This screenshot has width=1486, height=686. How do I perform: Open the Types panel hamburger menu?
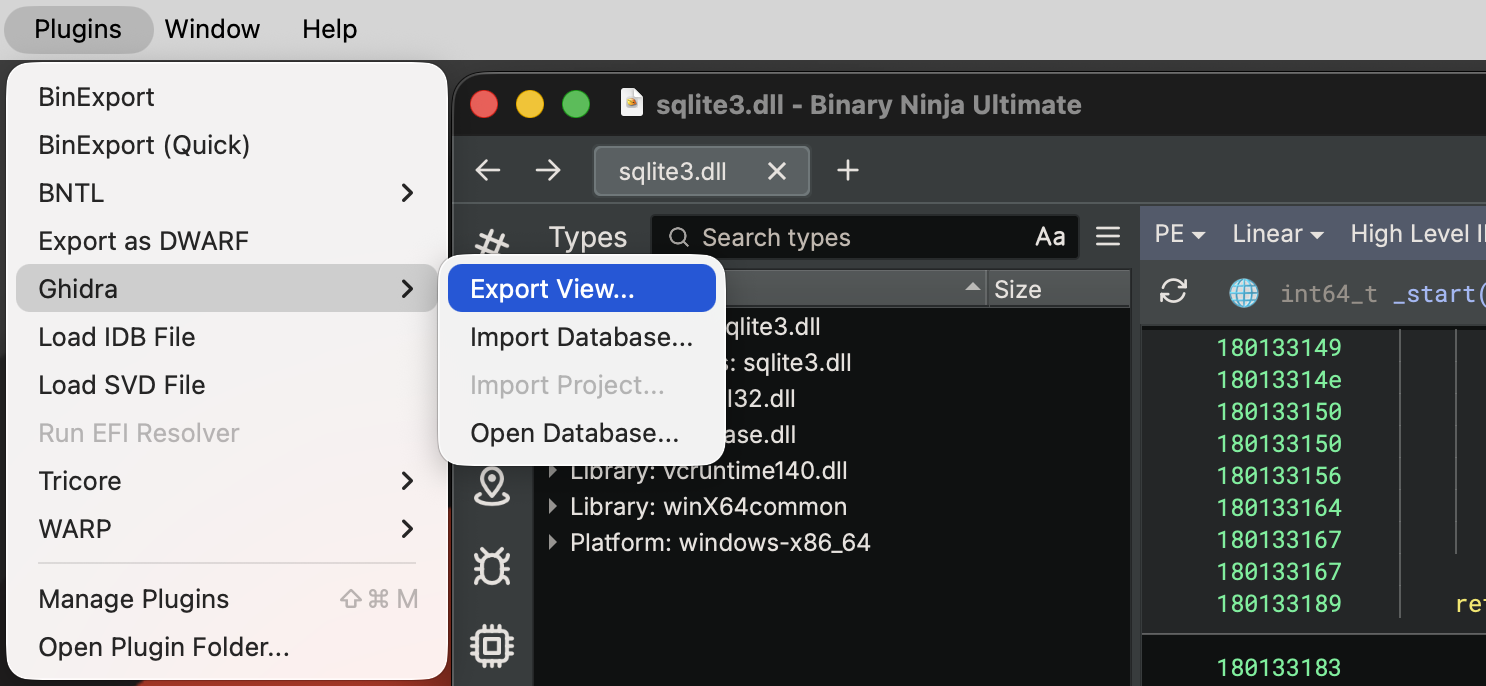pyautogui.click(x=1108, y=236)
